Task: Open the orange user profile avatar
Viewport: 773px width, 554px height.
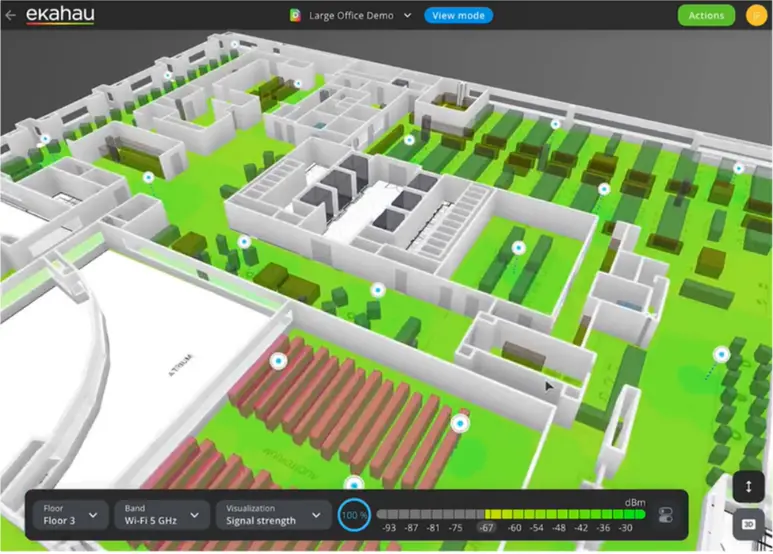Action: click(756, 15)
